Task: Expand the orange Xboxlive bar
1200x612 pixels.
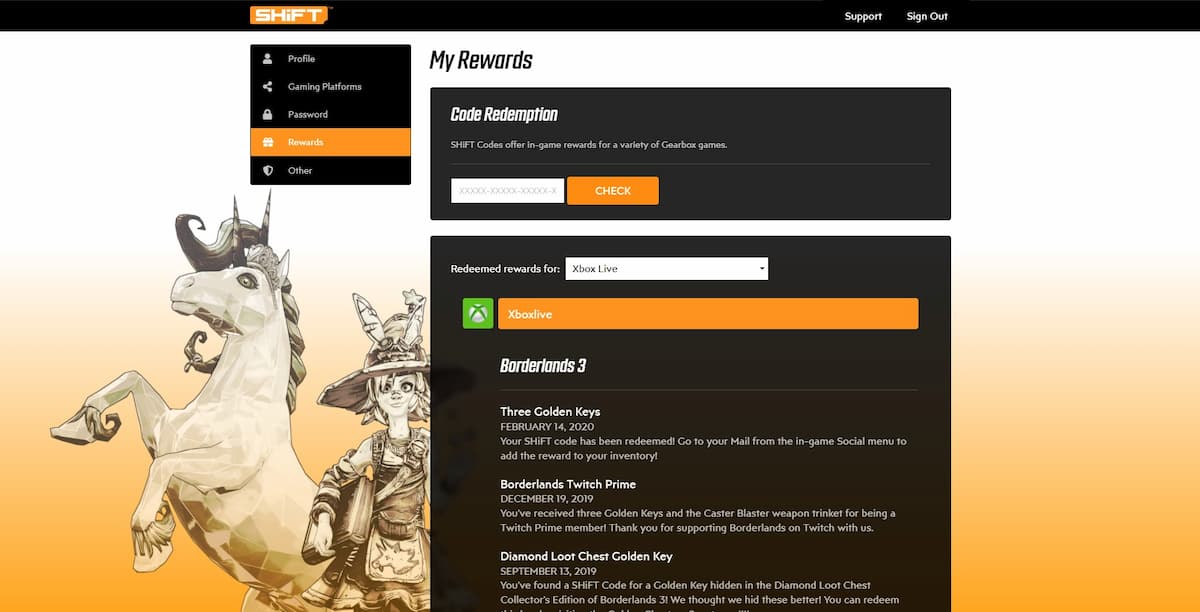Action: pos(707,314)
